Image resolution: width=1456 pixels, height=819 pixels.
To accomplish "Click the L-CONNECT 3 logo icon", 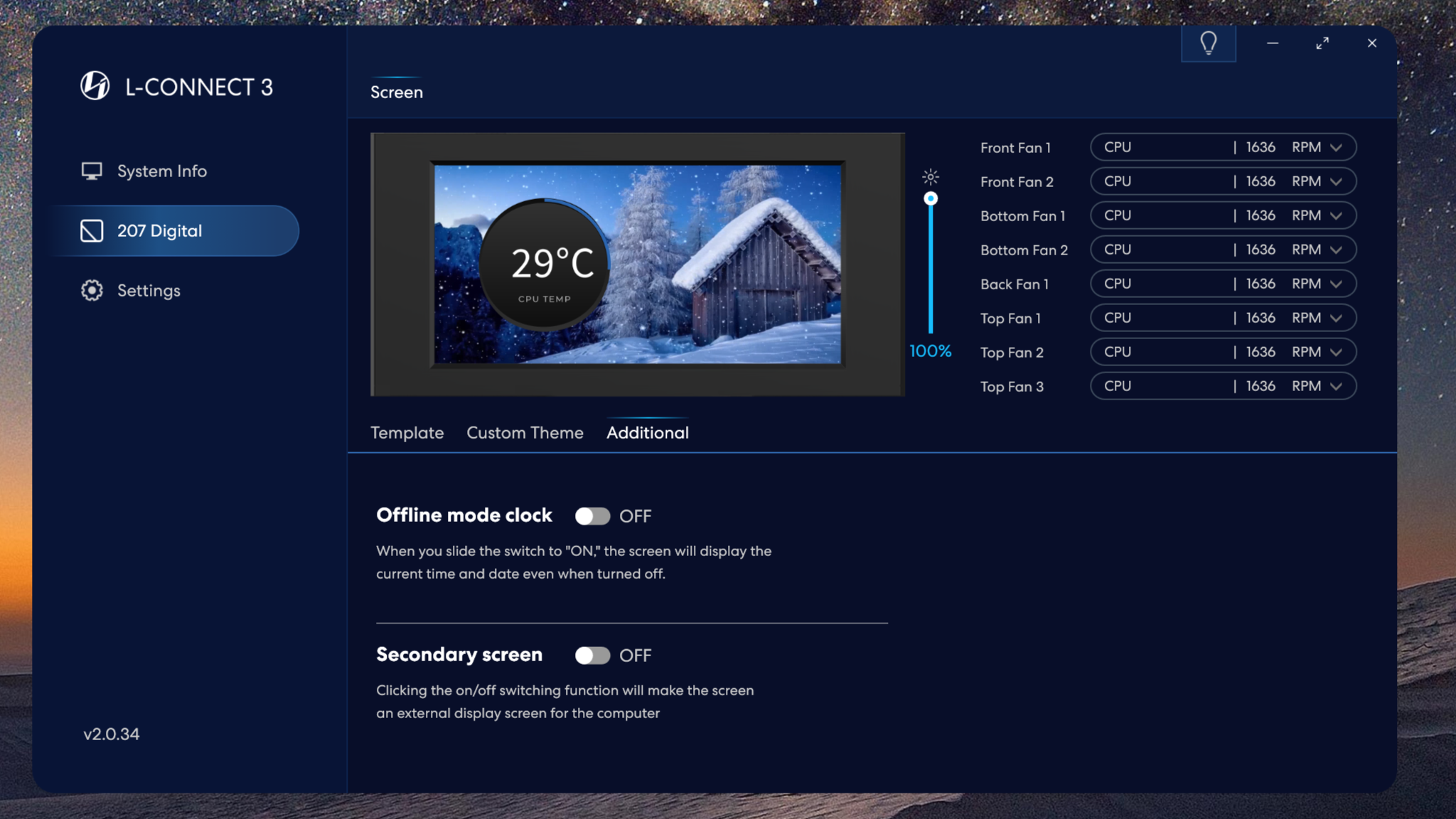I will (95, 86).
